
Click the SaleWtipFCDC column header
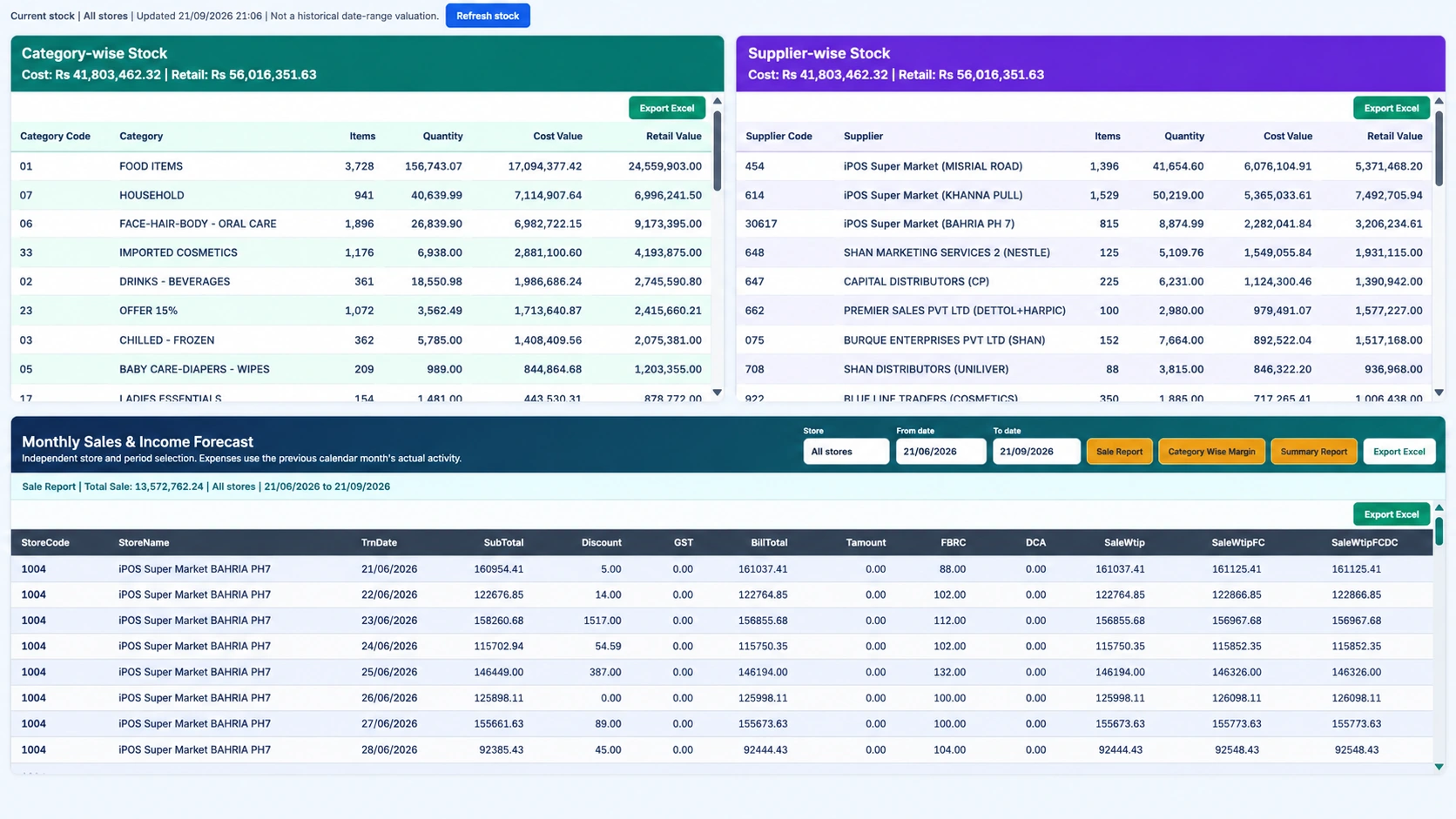[1364, 543]
